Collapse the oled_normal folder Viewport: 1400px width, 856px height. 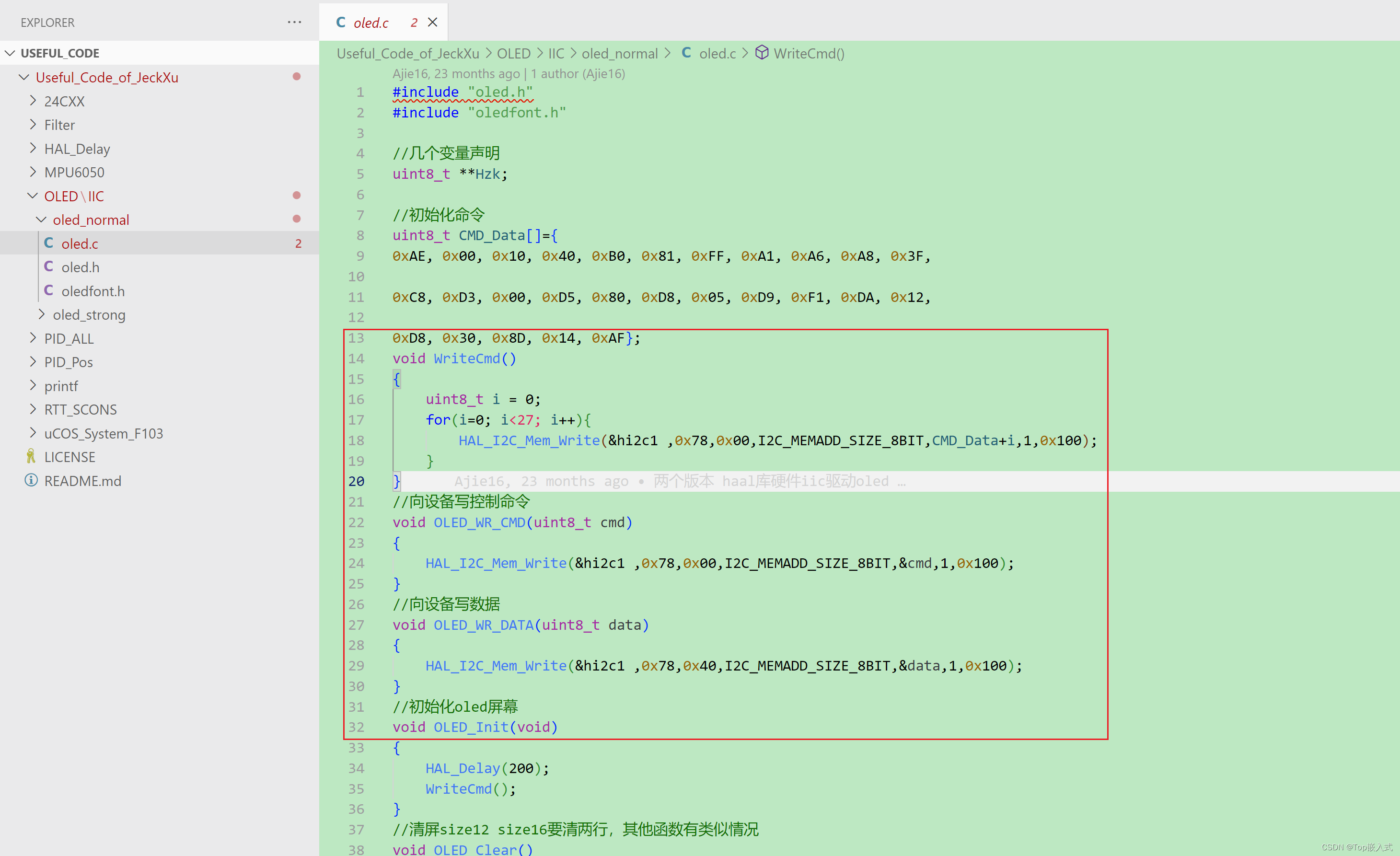click(x=91, y=220)
